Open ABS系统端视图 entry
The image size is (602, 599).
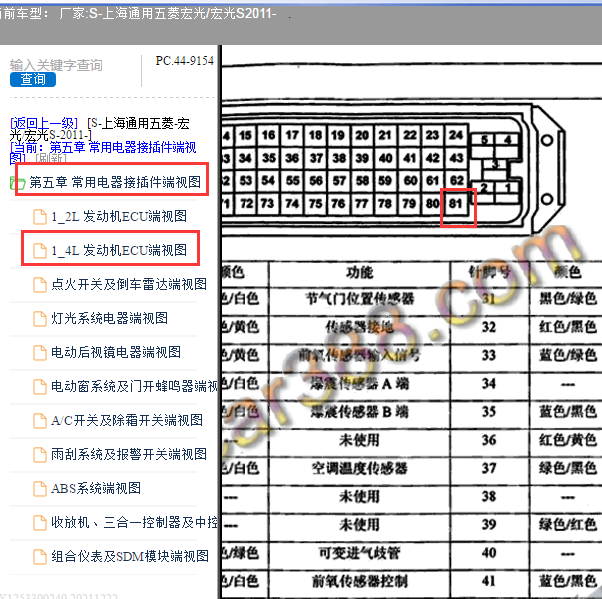point(96,488)
